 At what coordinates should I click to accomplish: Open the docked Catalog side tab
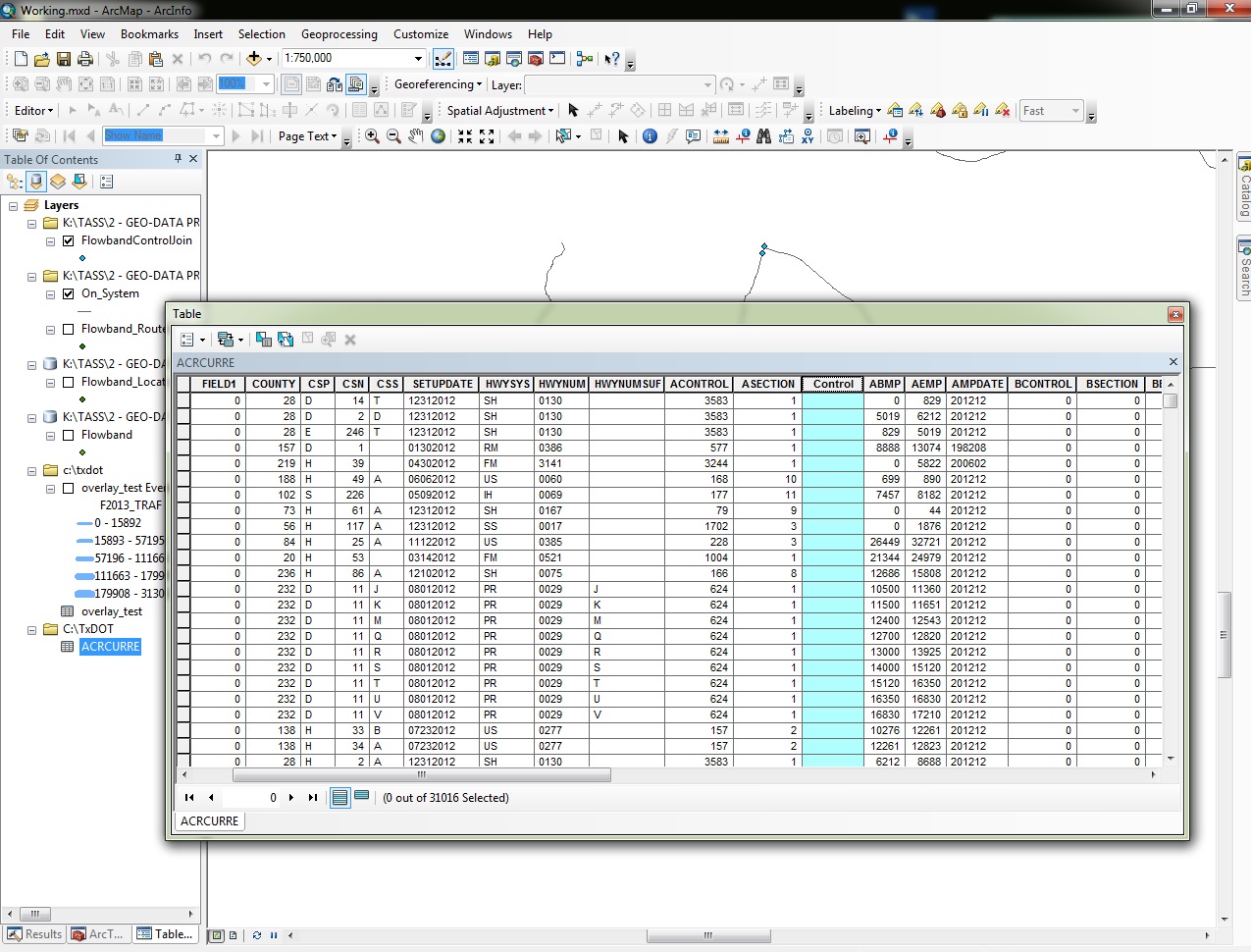(x=1243, y=186)
